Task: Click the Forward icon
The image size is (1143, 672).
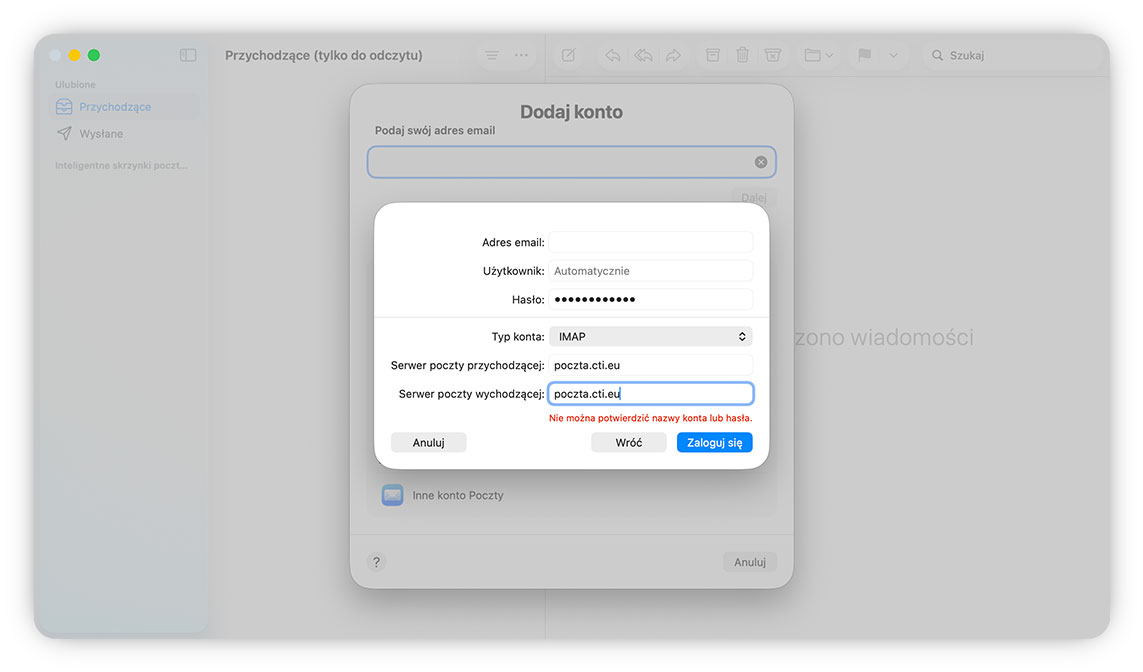Action: coord(672,55)
